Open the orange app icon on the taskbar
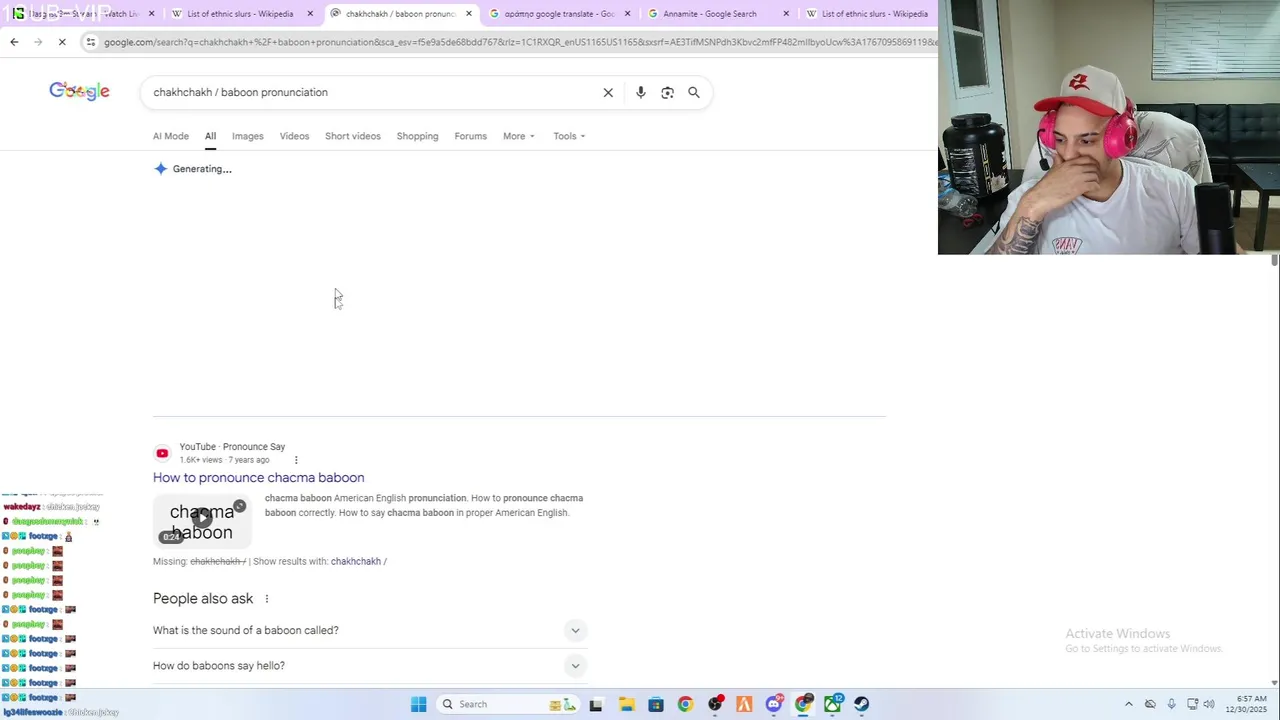Viewport: 1280px width, 720px height. coord(744,704)
